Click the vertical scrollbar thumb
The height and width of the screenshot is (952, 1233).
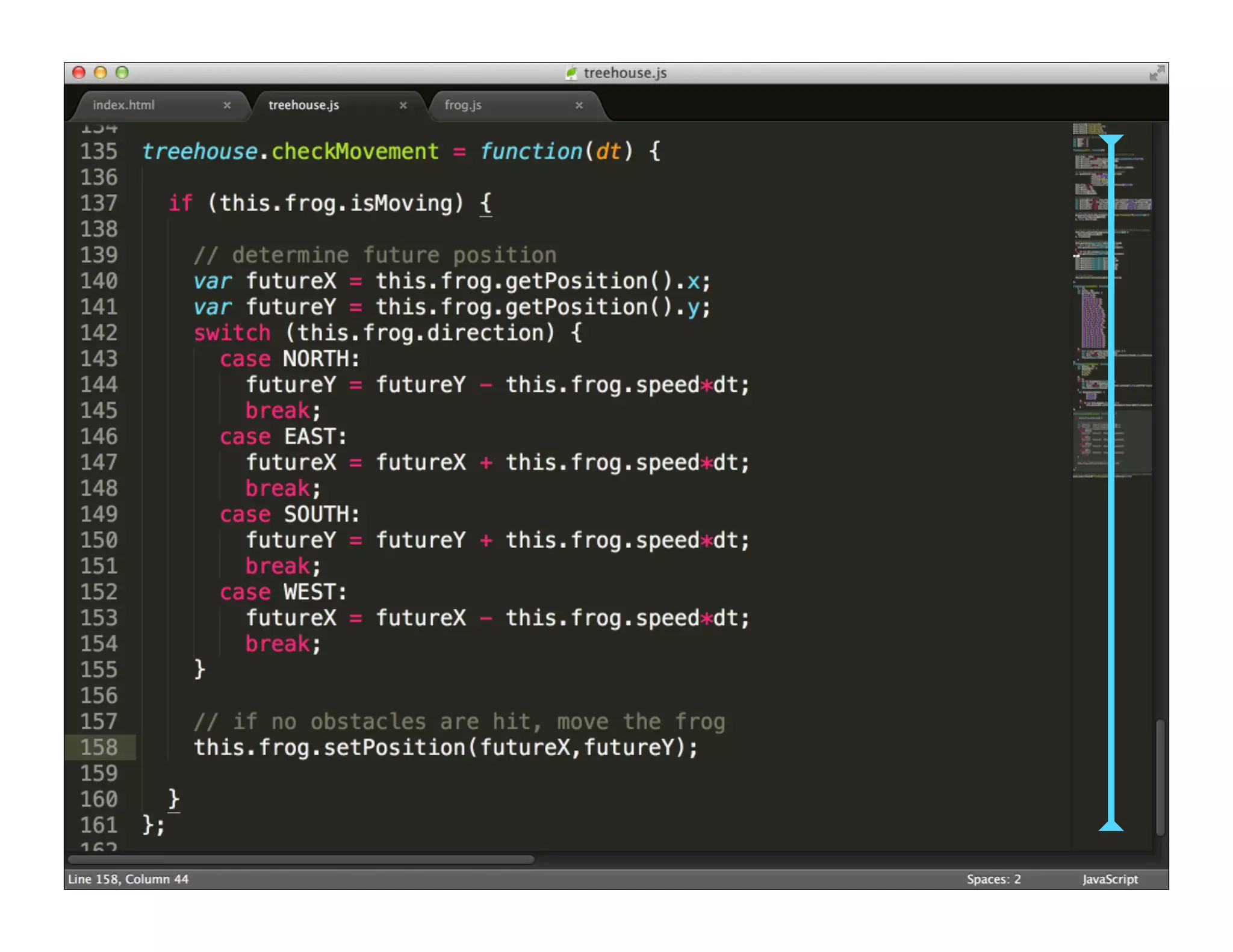click(x=1160, y=776)
